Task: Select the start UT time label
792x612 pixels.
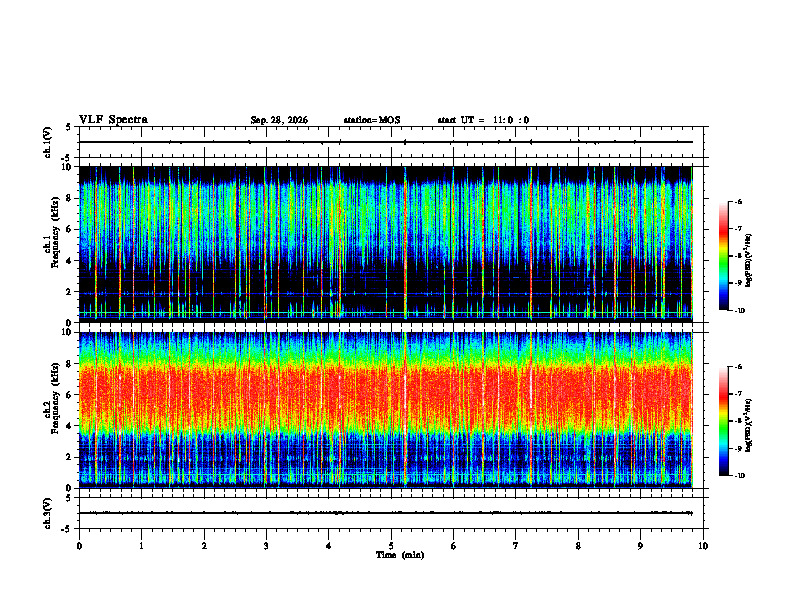Action: [x=483, y=120]
